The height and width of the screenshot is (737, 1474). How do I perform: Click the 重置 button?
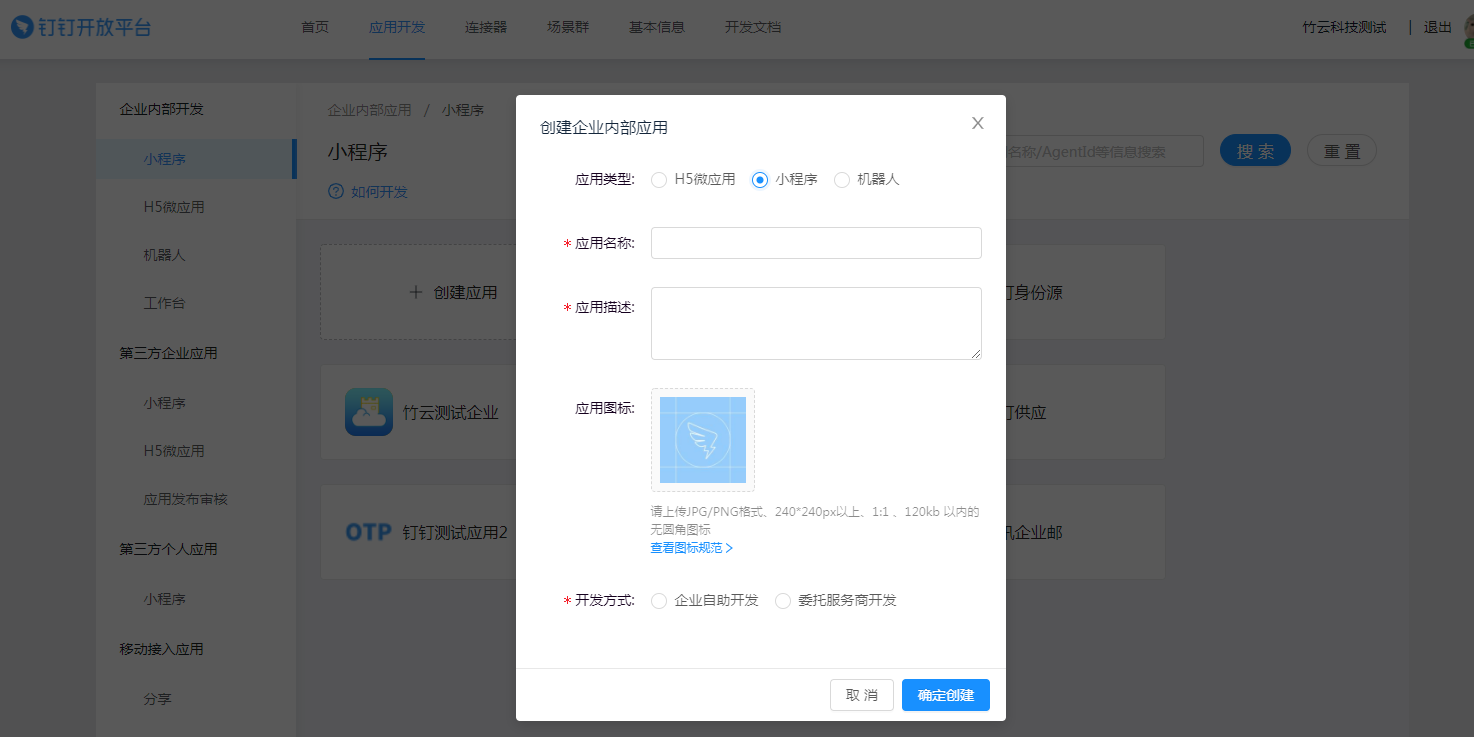pyautogui.click(x=1342, y=151)
